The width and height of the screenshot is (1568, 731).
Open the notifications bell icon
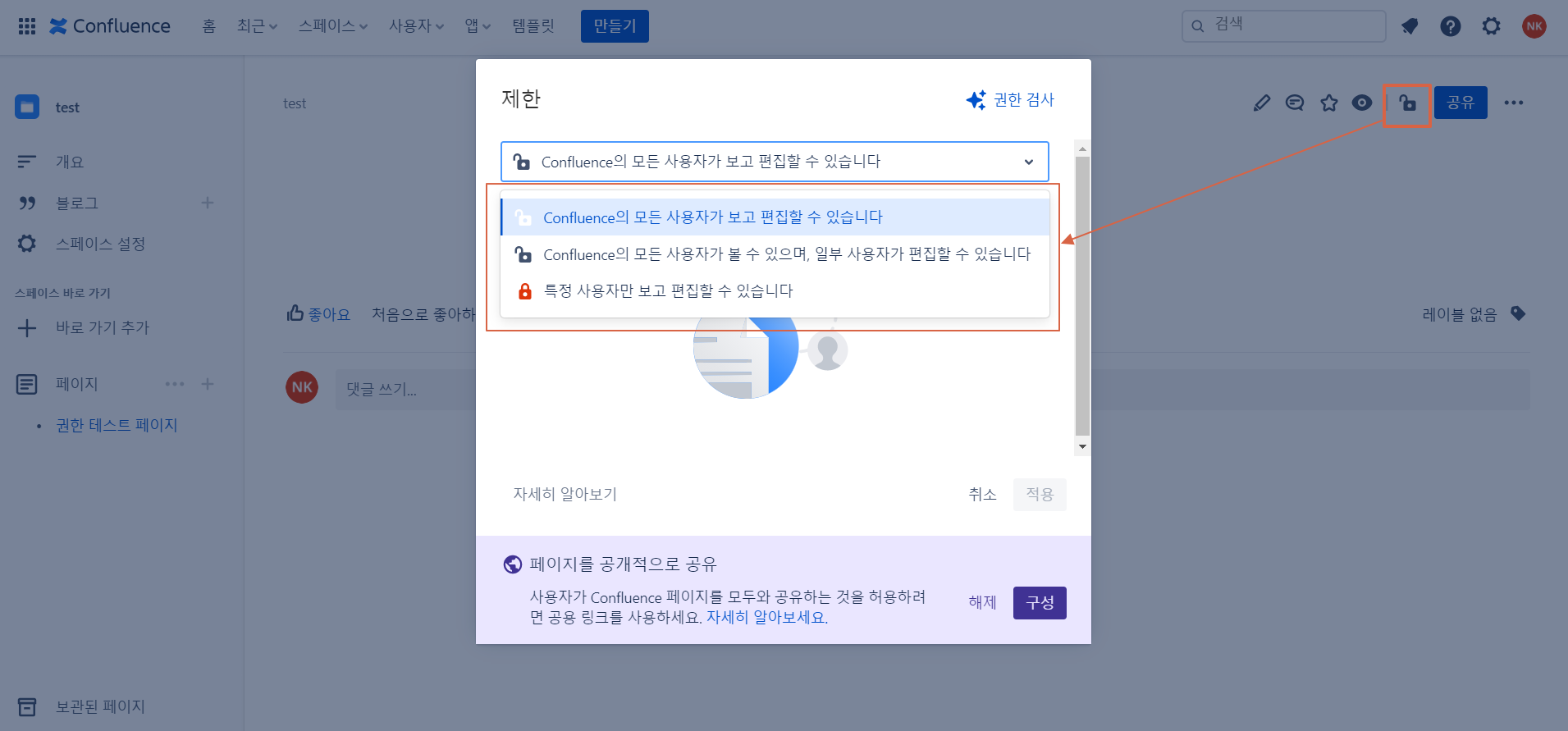(1410, 26)
